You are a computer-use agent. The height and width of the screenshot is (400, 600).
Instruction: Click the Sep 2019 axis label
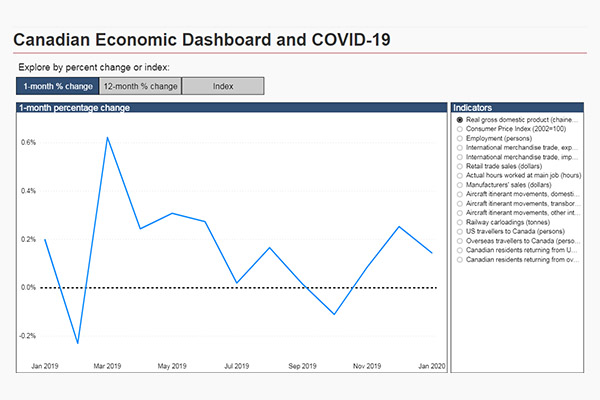302,366
